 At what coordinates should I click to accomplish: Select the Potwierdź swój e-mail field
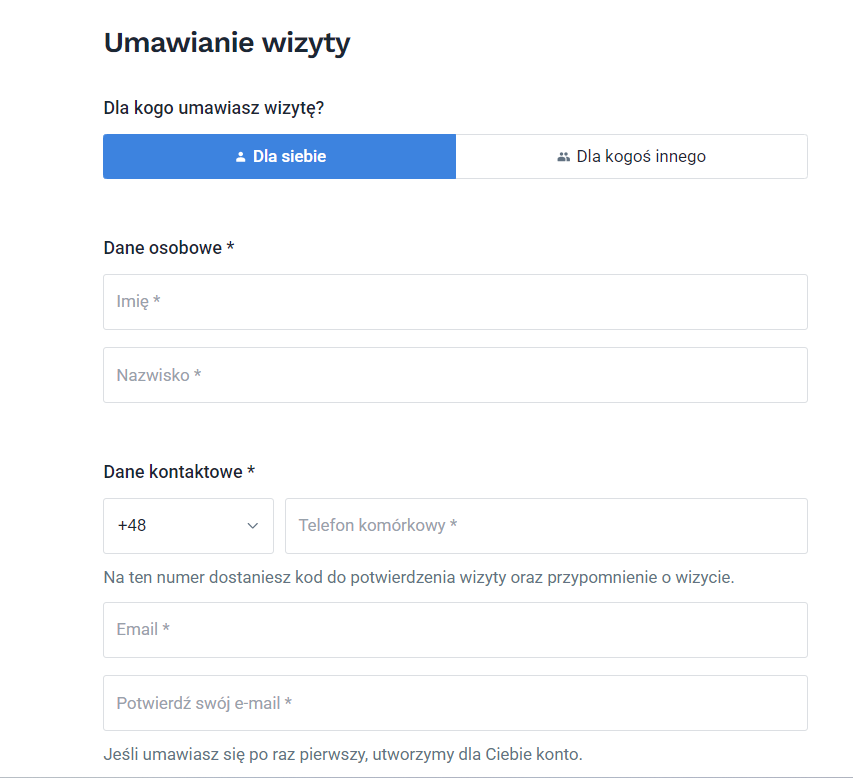(455, 703)
